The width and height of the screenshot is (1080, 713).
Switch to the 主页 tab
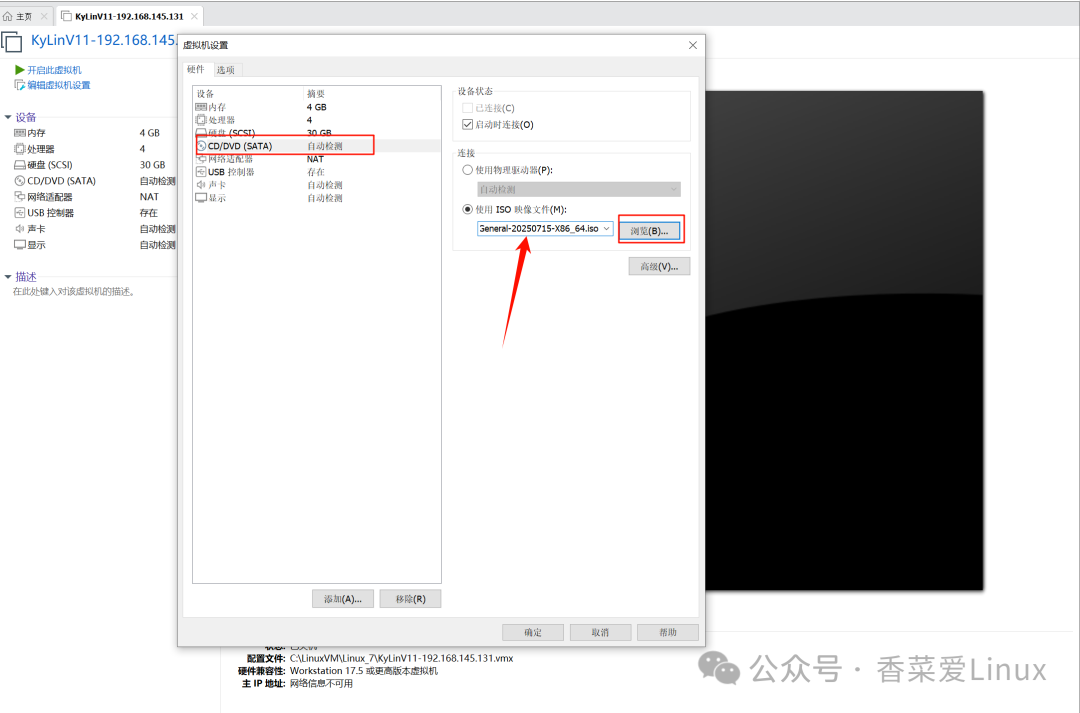pos(24,16)
